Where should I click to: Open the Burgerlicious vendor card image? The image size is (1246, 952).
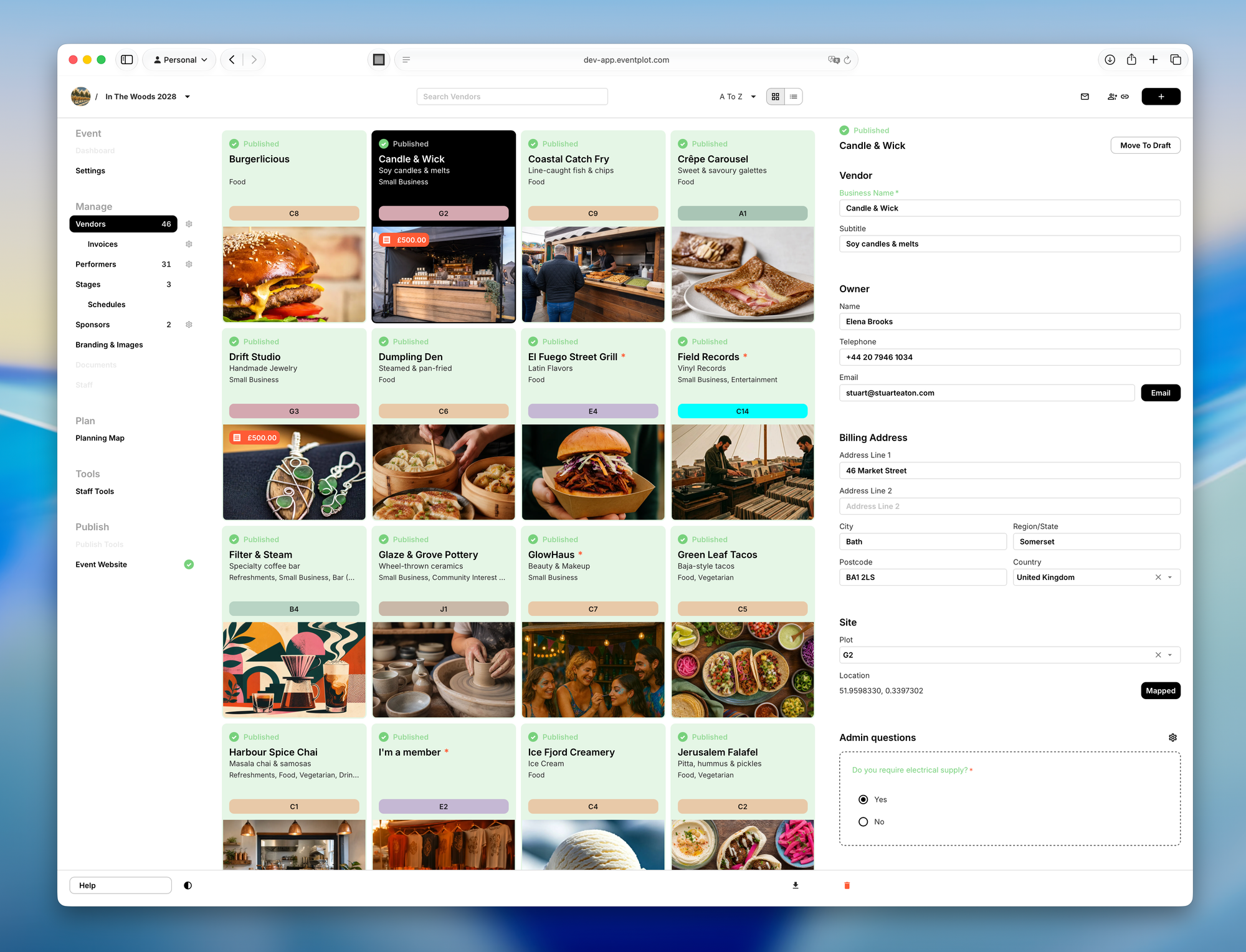[x=294, y=274]
